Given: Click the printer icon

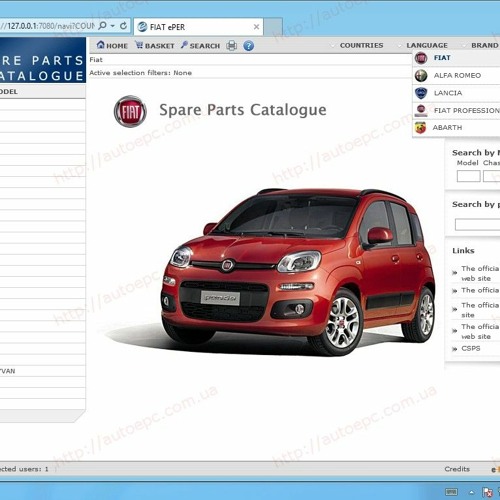Looking at the screenshot, I should 231,46.
